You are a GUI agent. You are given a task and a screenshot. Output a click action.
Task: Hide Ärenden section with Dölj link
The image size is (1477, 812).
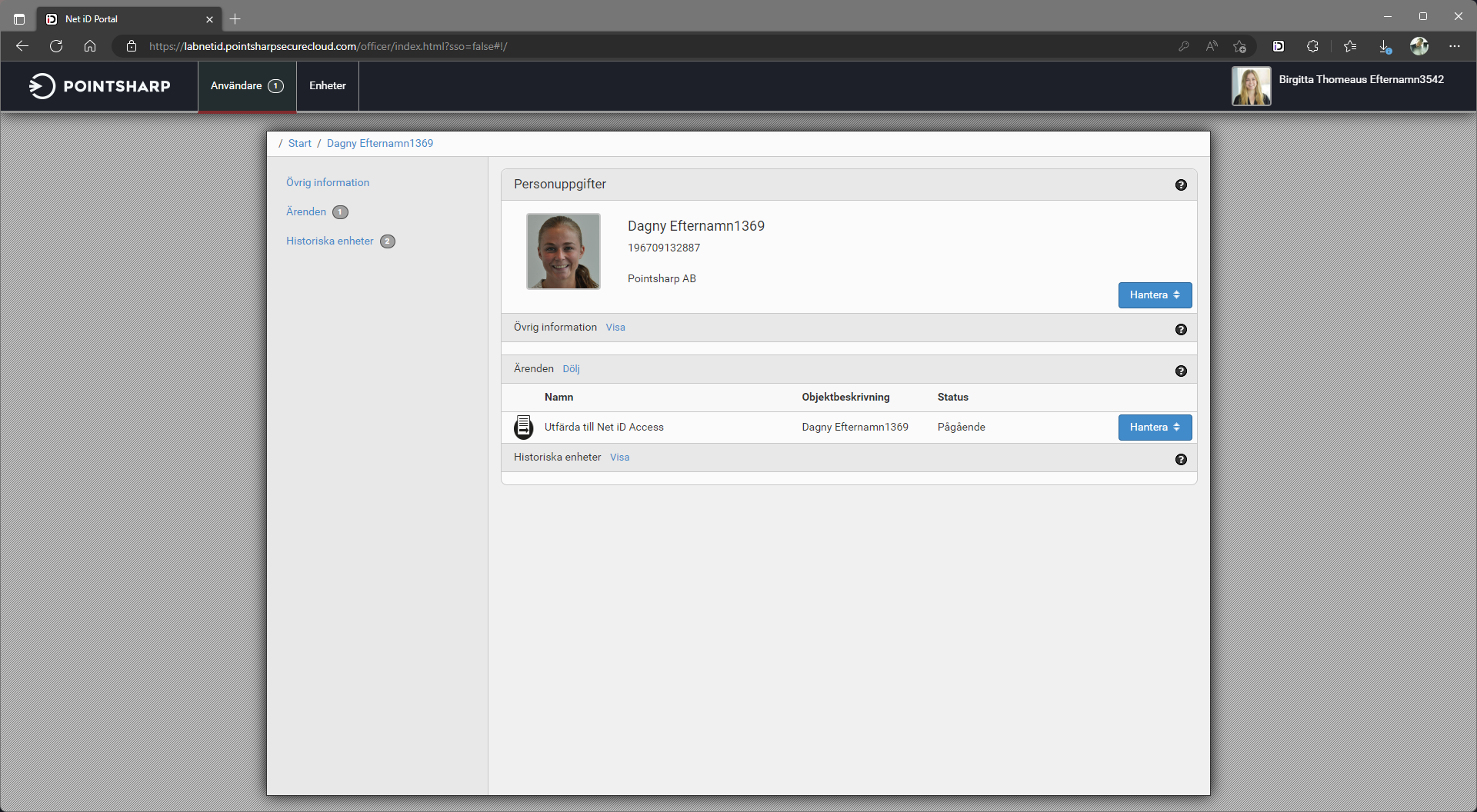click(571, 369)
